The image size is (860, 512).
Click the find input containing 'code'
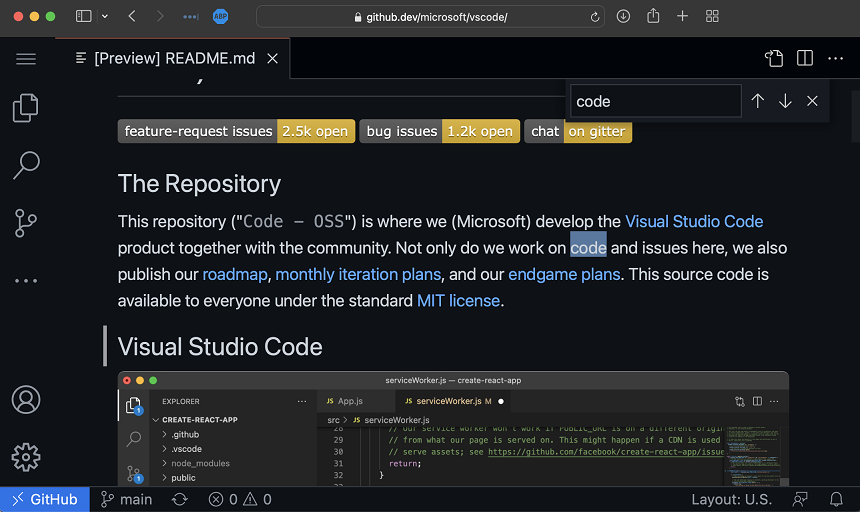(x=655, y=101)
